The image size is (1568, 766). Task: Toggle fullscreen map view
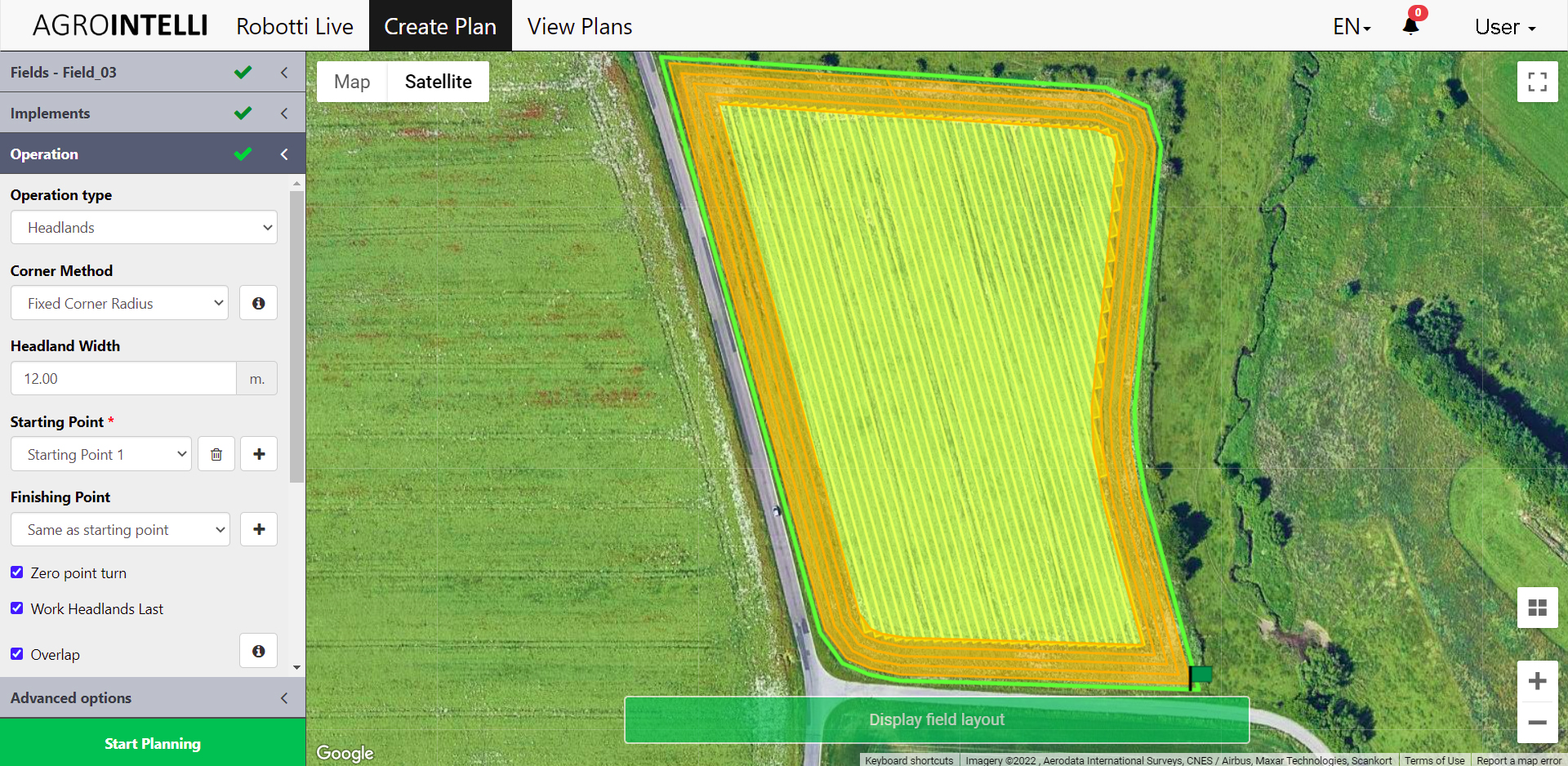[1538, 82]
